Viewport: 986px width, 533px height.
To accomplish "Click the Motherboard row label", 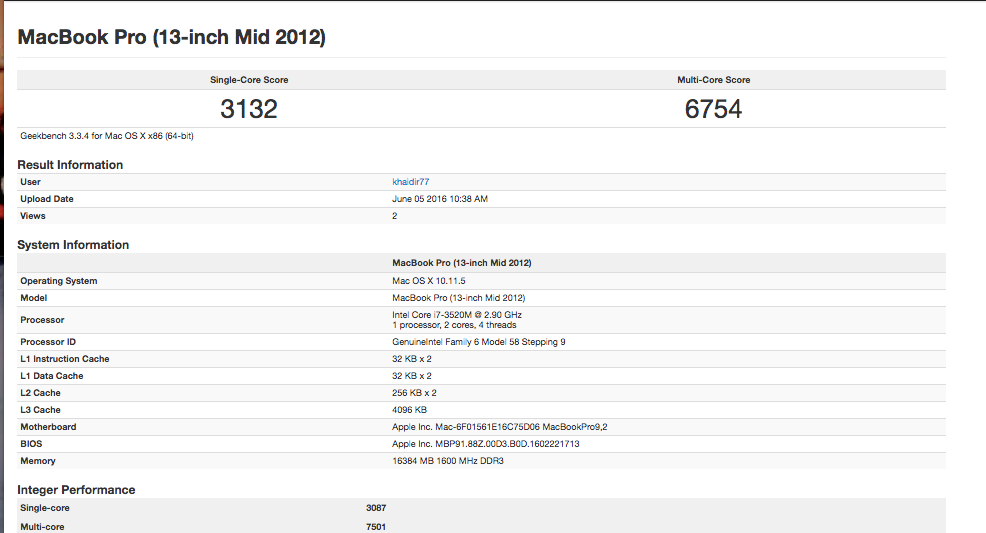I will tap(48, 427).
